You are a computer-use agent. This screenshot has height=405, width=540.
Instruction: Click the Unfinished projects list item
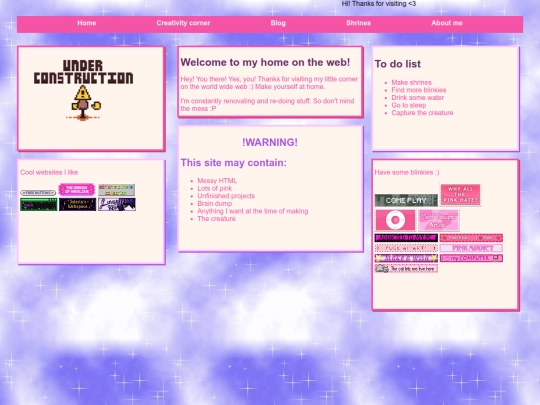(226, 196)
